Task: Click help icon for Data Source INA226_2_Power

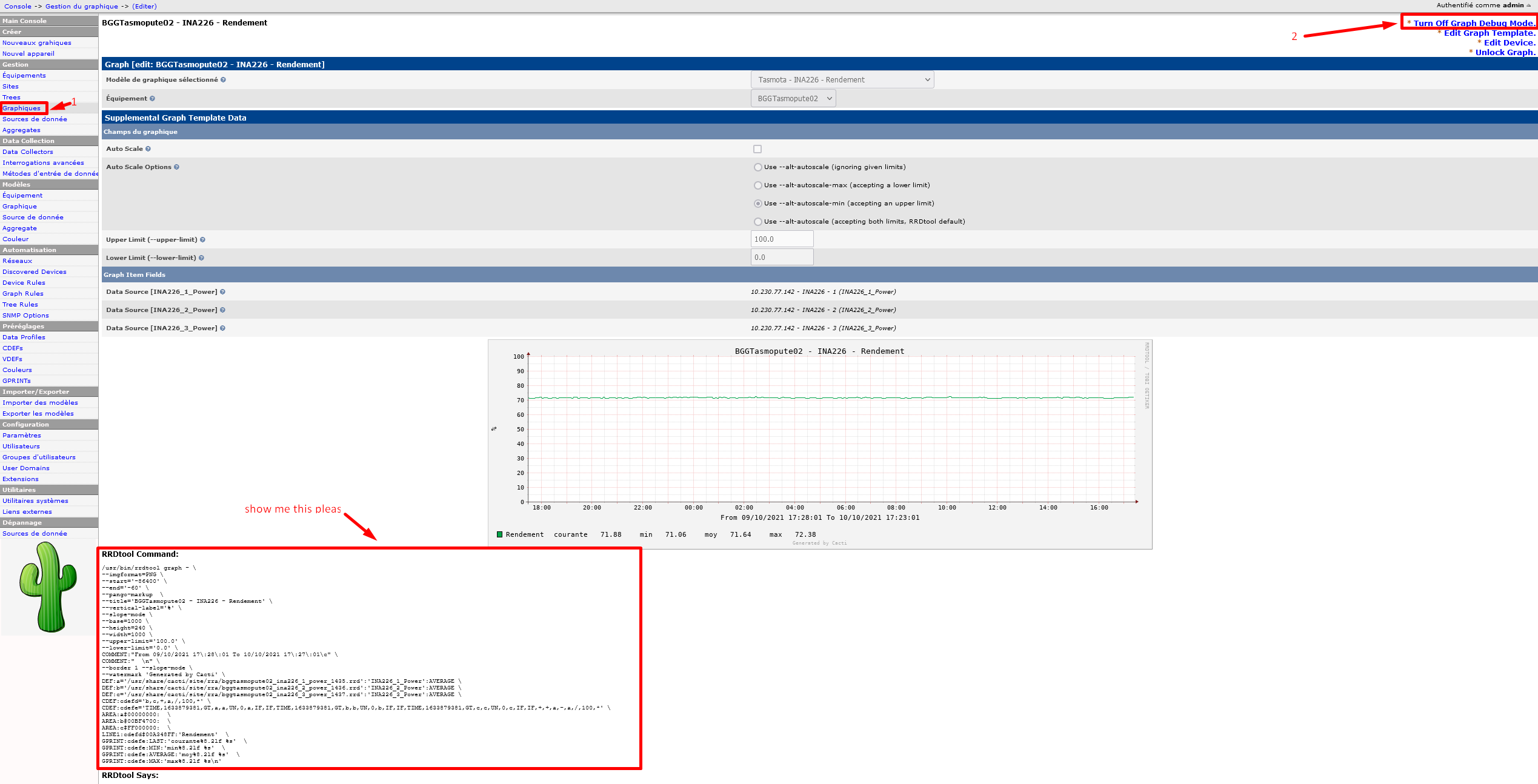Action: click(222, 310)
